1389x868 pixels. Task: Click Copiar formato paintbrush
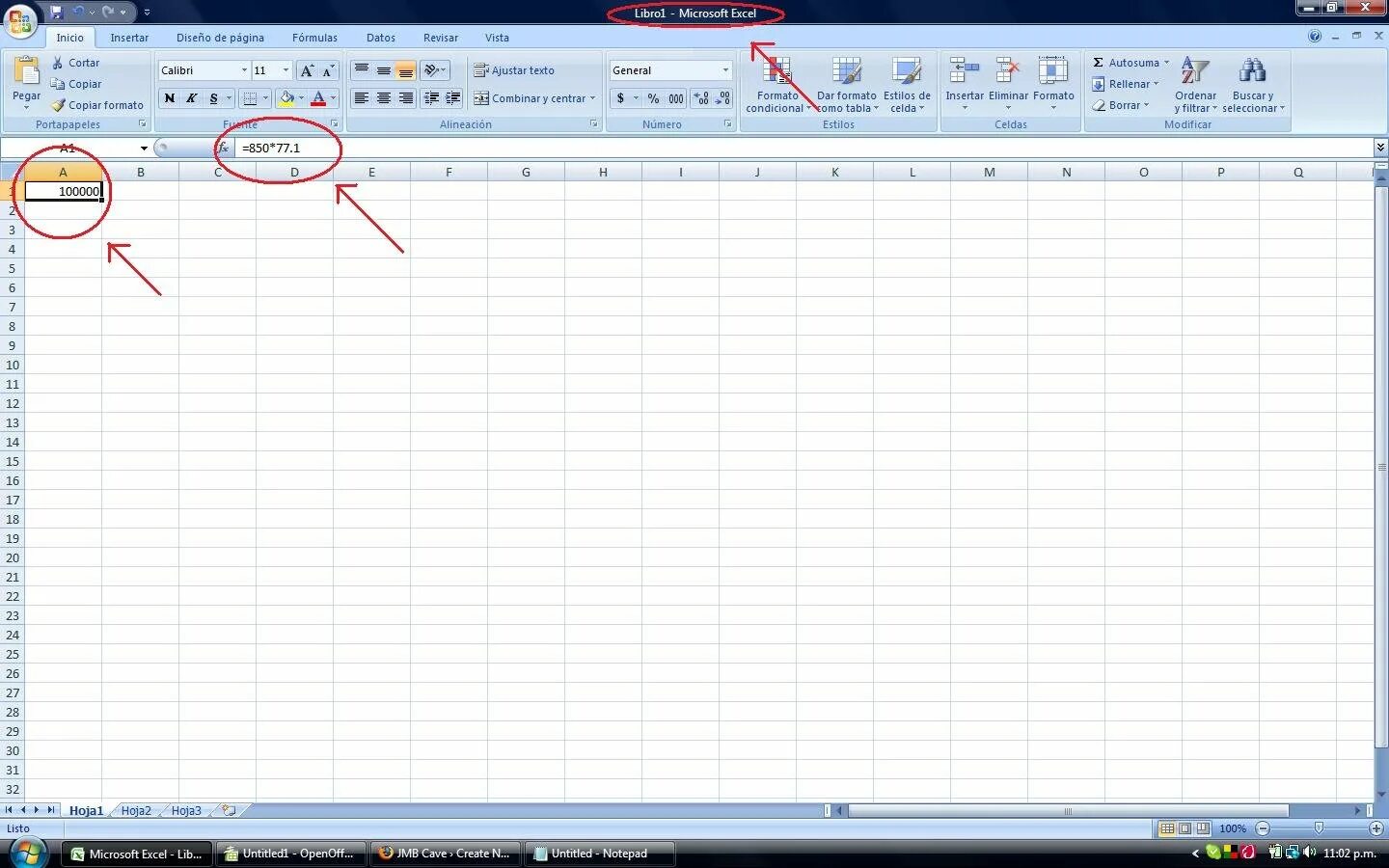coord(58,105)
